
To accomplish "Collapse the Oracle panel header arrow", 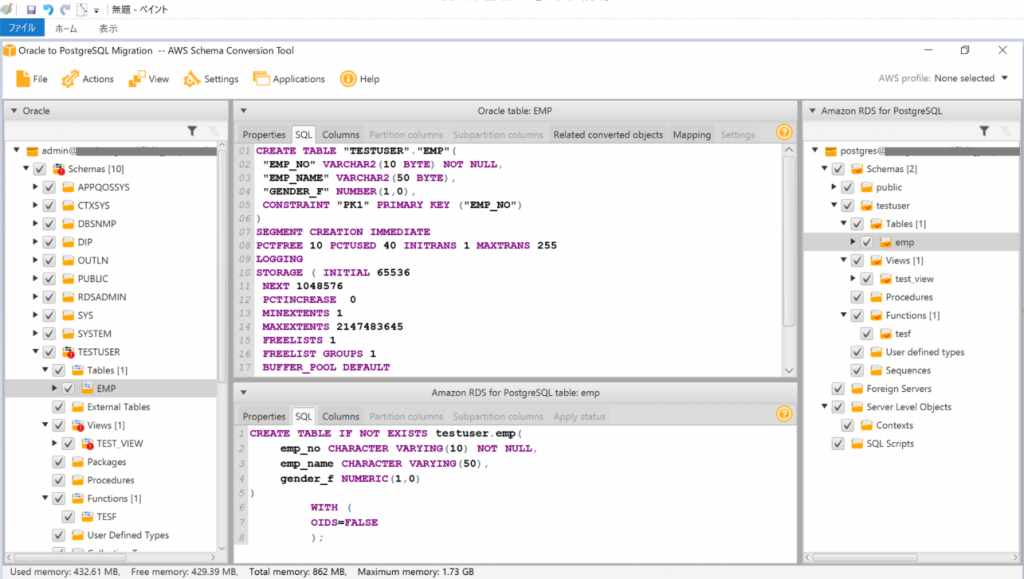I will 14,111.
